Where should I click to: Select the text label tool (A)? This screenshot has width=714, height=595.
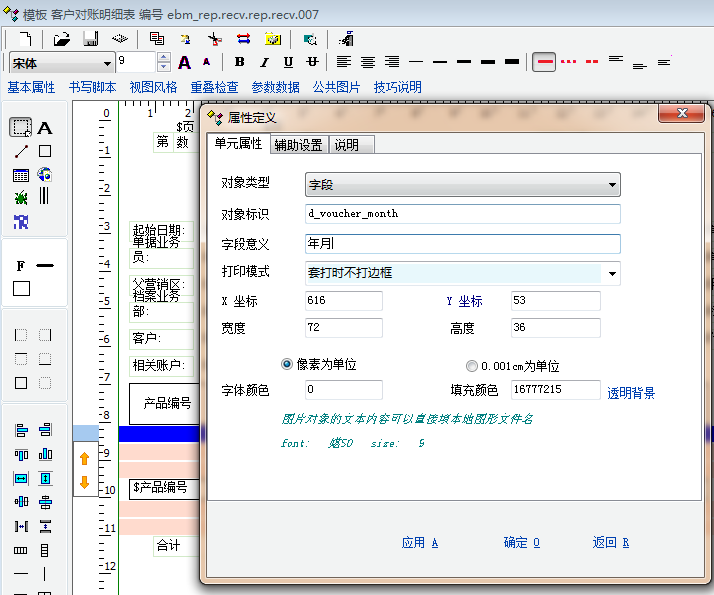click(x=45, y=128)
